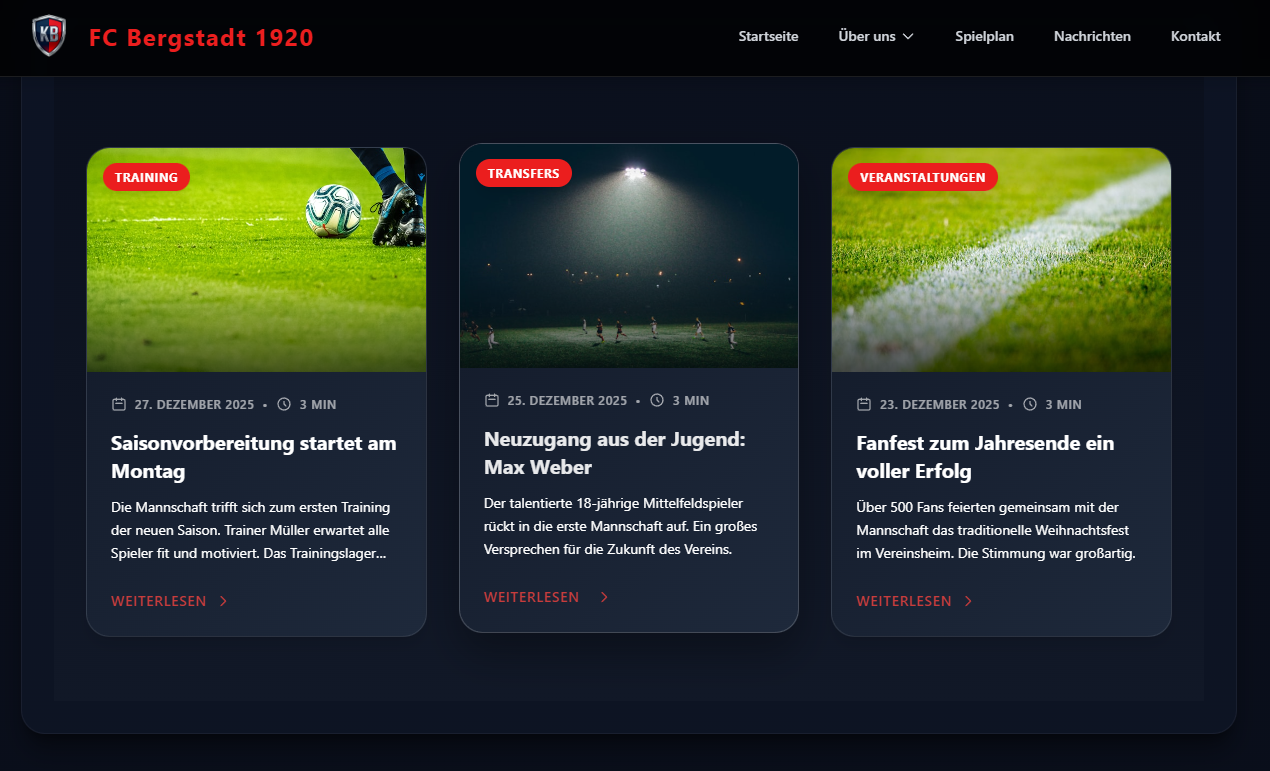Click arrow next to Weiterlesen on Fanfest card

[968, 601]
